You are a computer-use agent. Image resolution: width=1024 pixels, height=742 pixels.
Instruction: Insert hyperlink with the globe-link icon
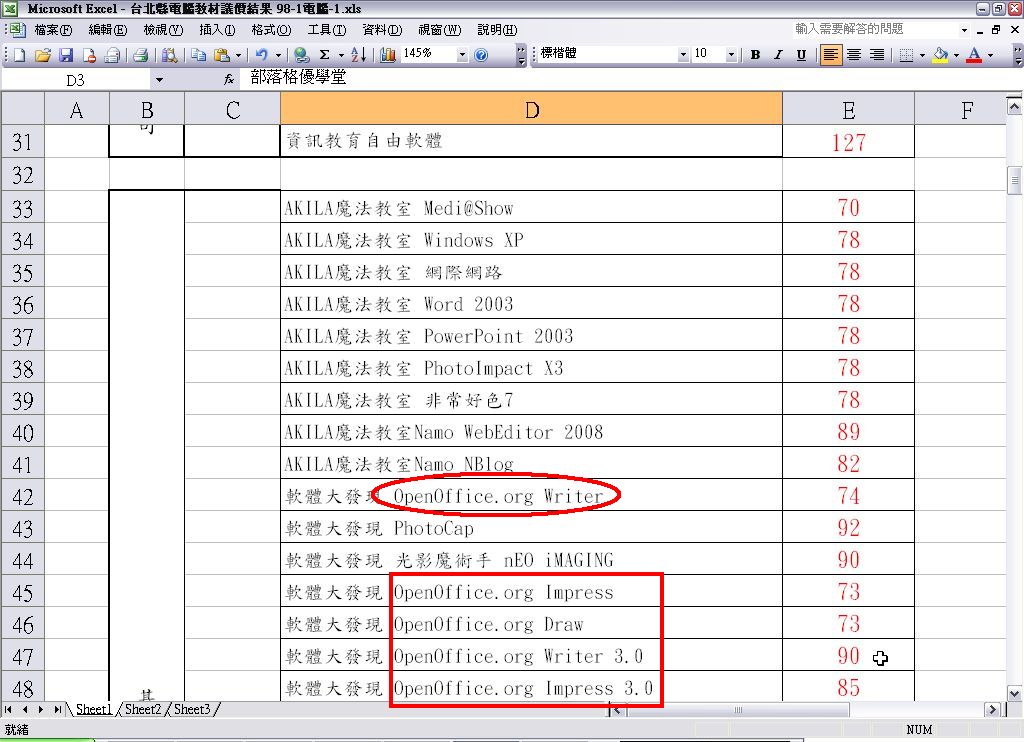tap(301, 56)
